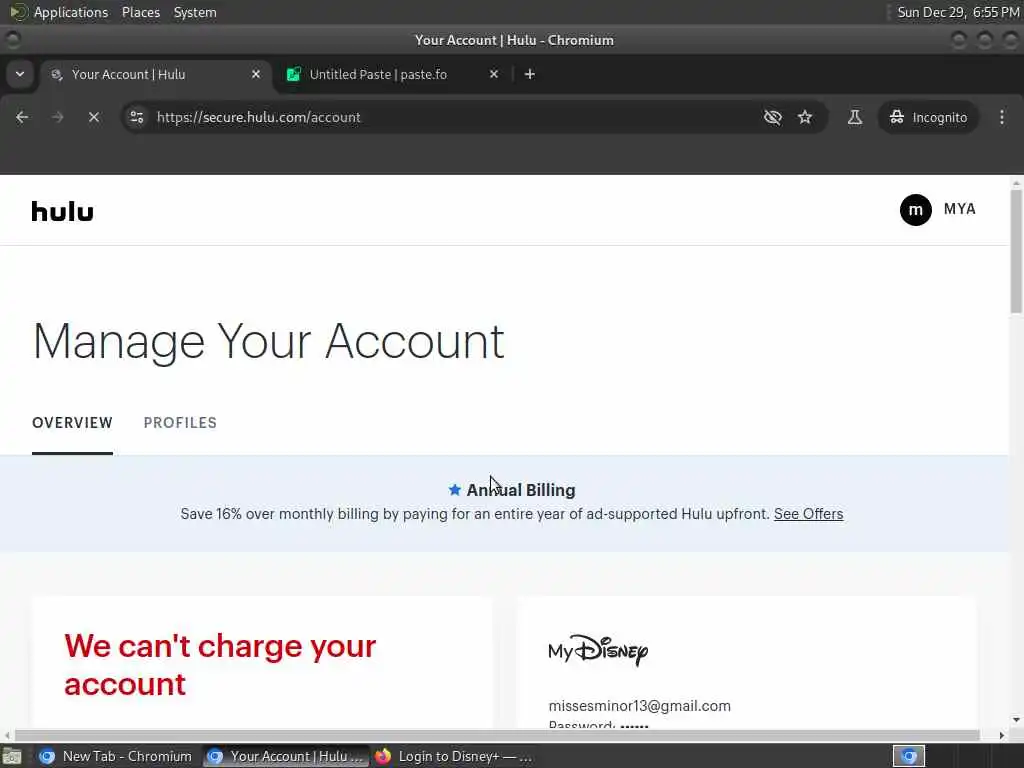Click the blue star next to Annual Billing
The image size is (1024, 768).
tap(455, 490)
